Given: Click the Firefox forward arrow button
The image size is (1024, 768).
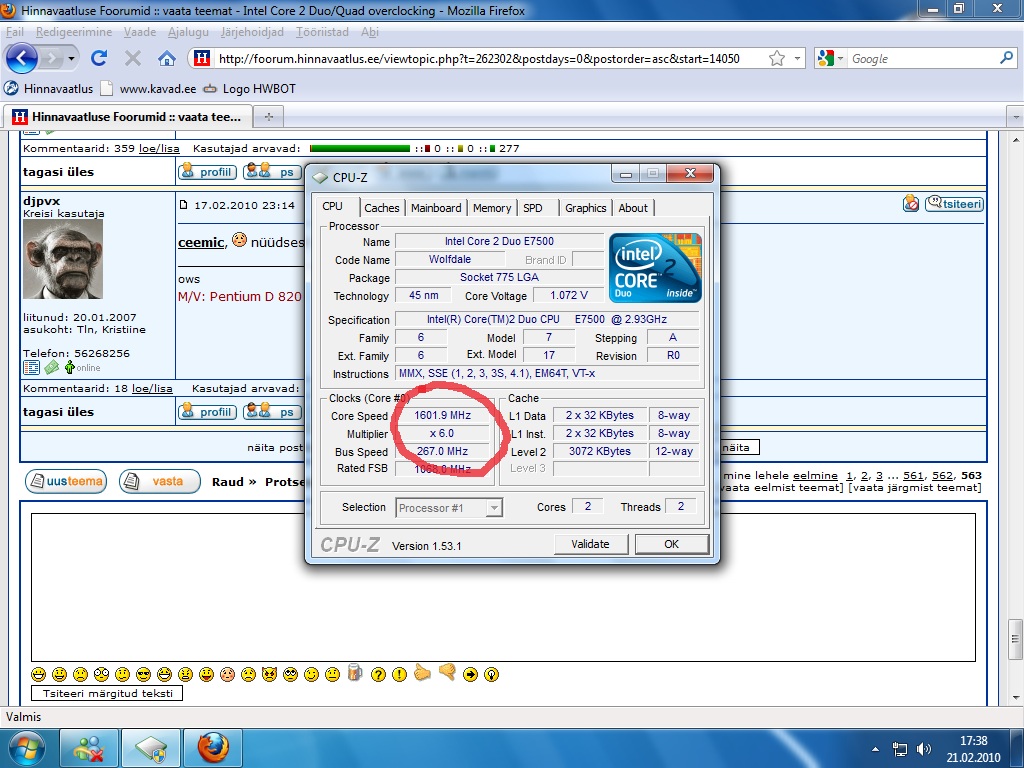Looking at the screenshot, I should (x=51, y=59).
